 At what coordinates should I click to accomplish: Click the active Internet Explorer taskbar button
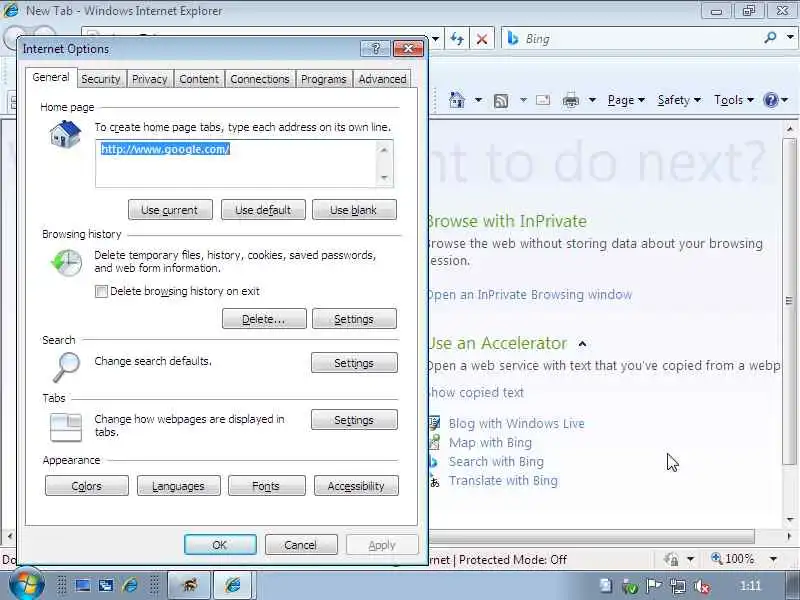233,585
